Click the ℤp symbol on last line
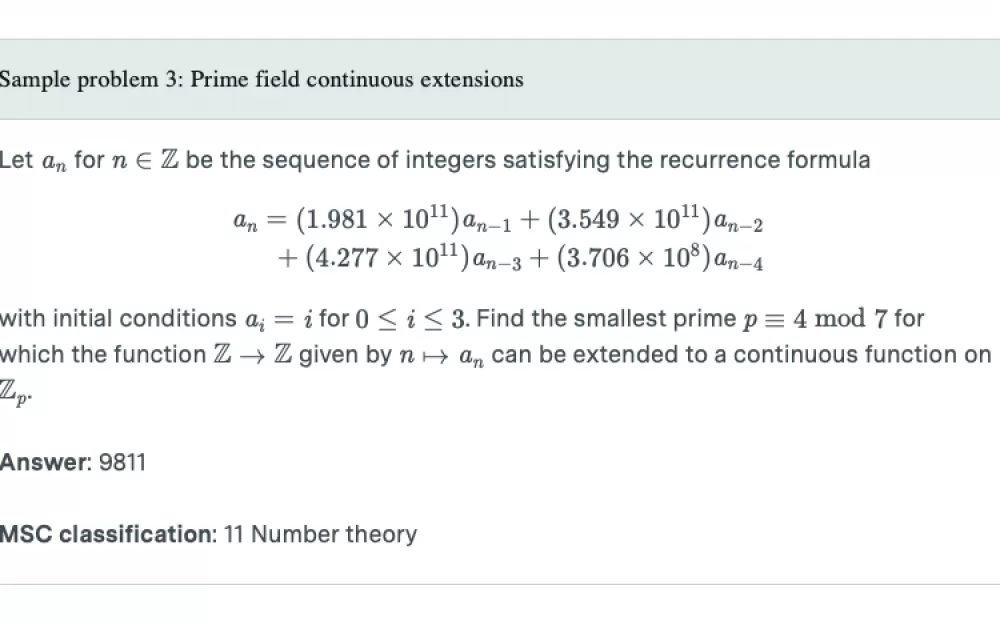This screenshot has width=1000, height=625. pos(15,392)
